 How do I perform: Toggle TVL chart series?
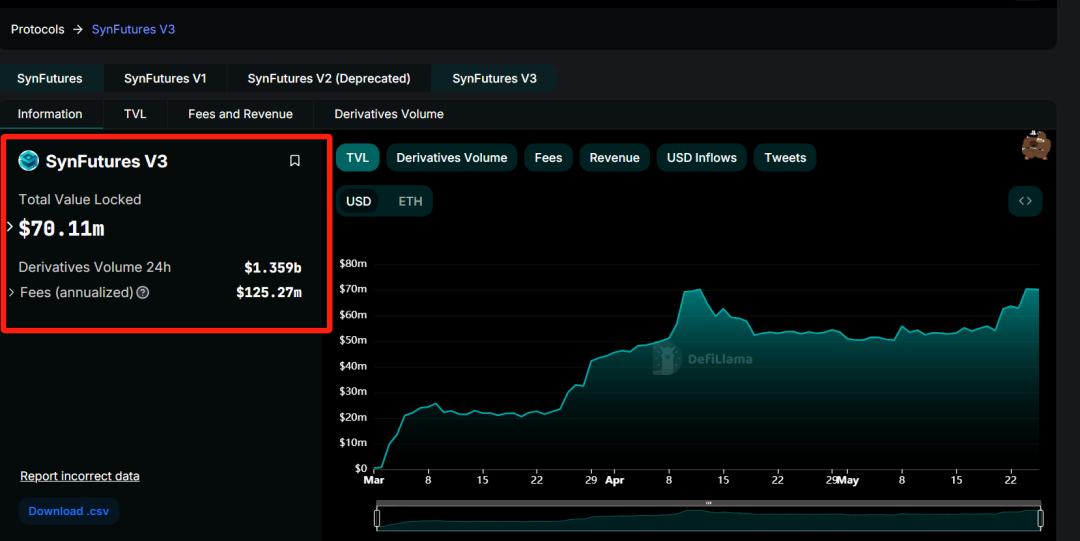(x=357, y=158)
